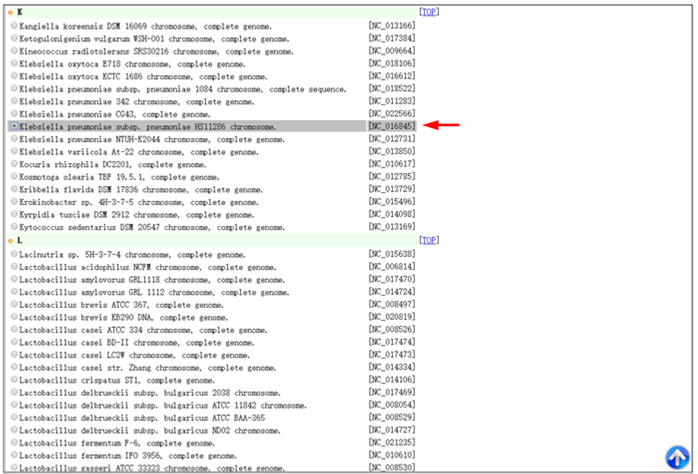Select Kangiella koreensis DSM 16069 radio button
The width and height of the screenshot is (698, 474).
(x=14, y=25)
